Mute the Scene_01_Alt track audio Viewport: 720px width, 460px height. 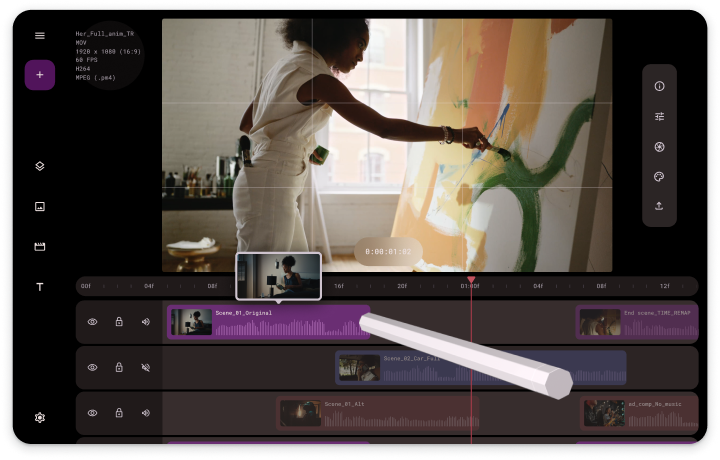tap(145, 413)
